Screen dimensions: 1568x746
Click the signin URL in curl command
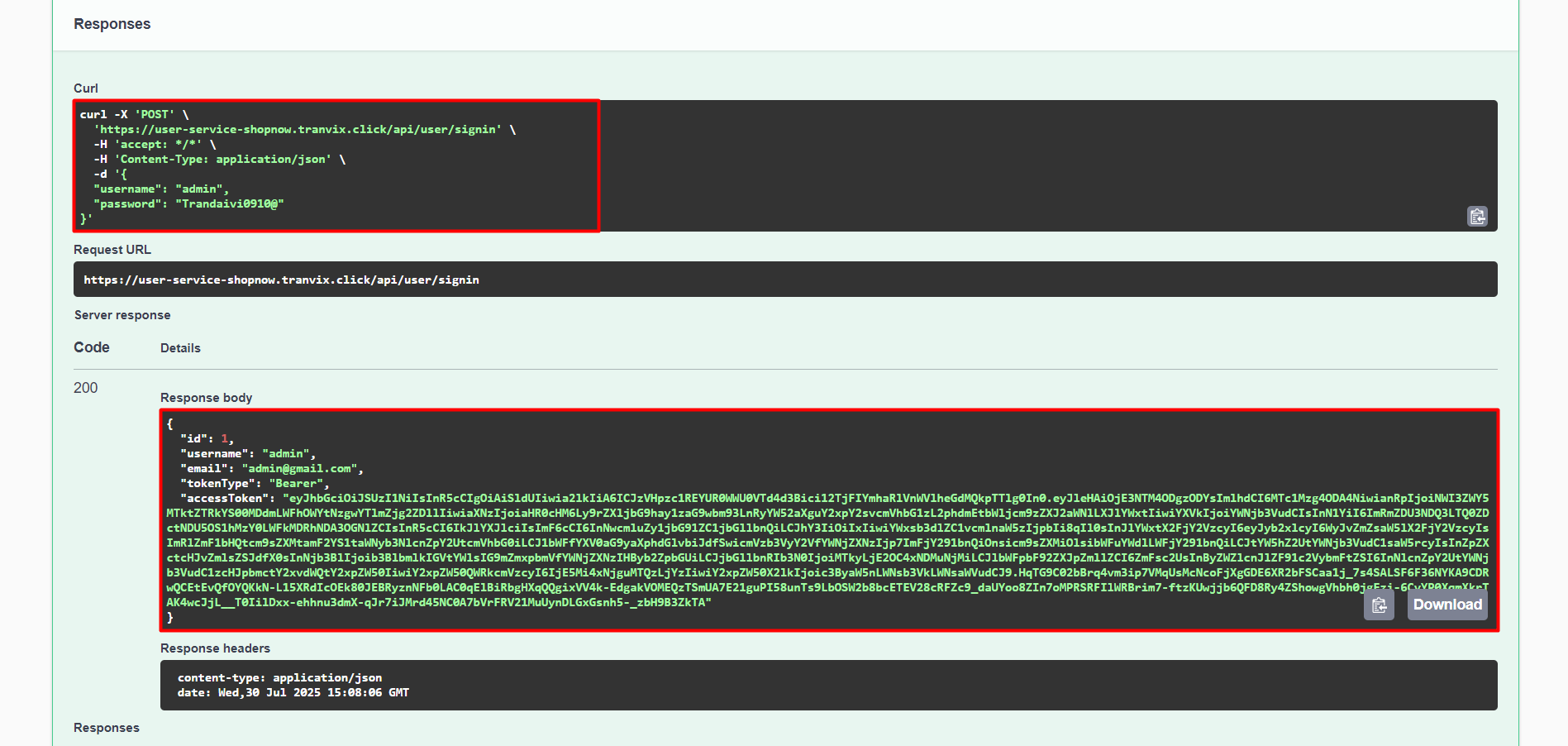click(x=298, y=130)
